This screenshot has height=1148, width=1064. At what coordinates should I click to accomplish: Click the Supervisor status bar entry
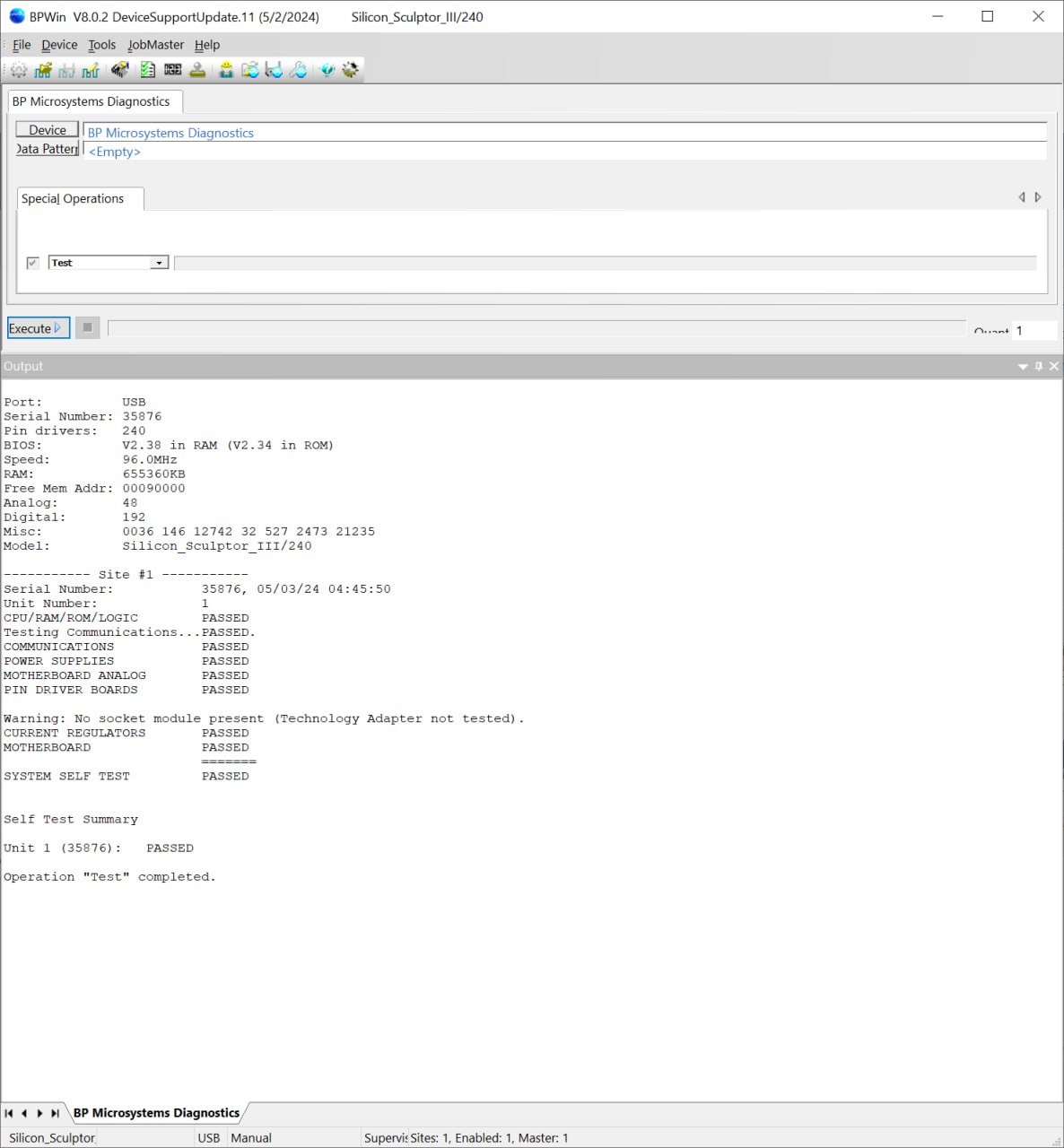point(386,1137)
